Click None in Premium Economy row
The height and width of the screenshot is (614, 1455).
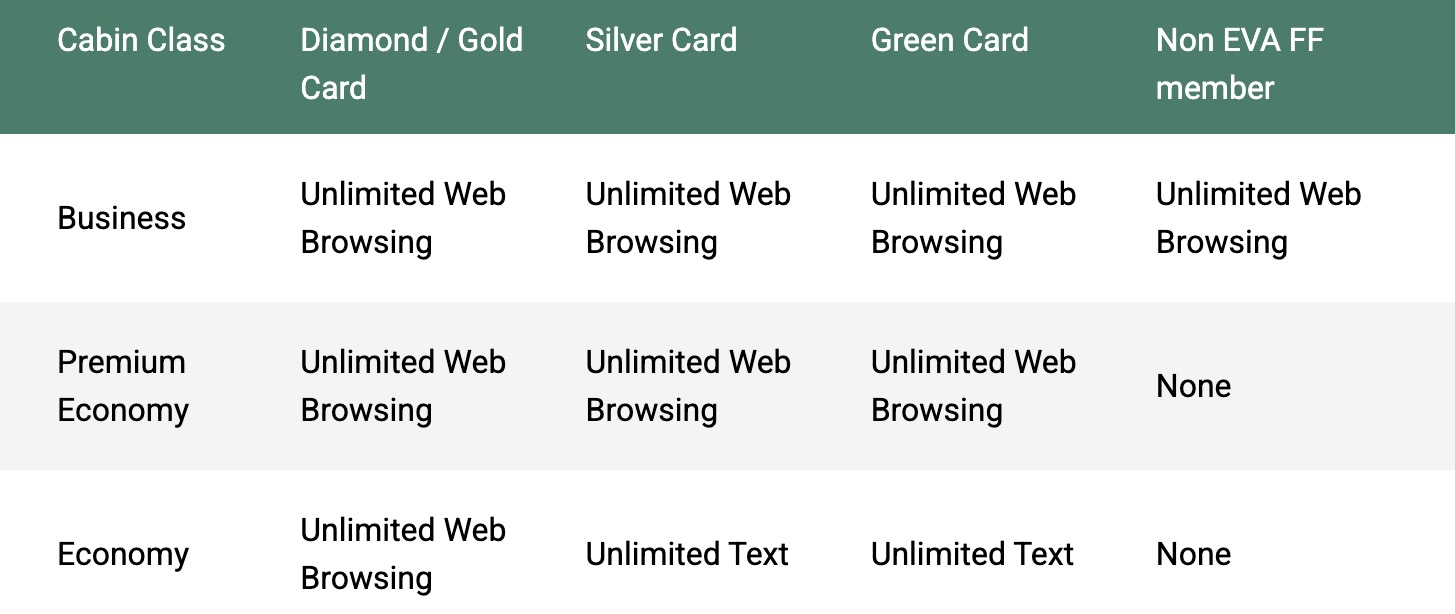click(1193, 386)
